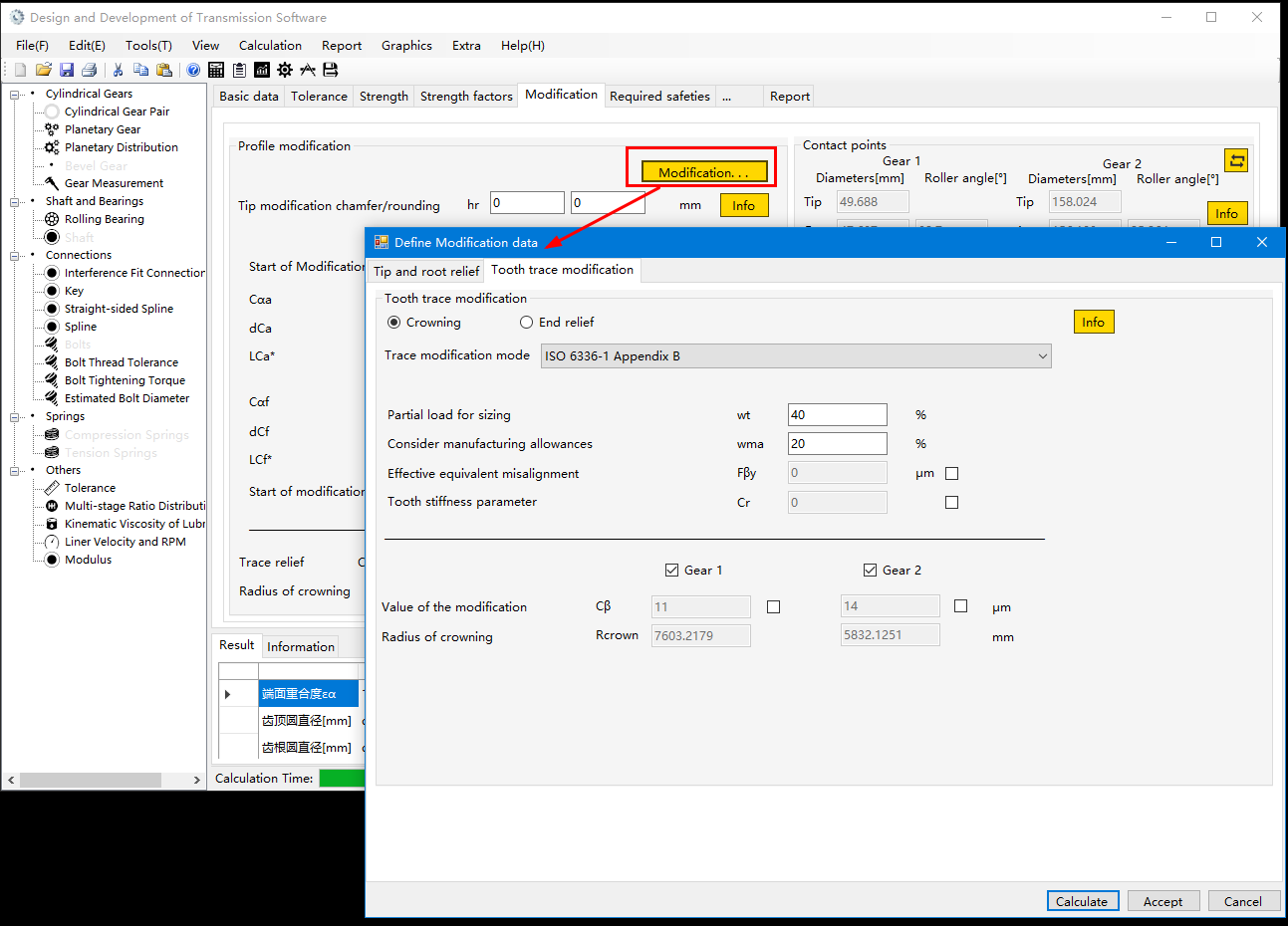This screenshot has height=926, width=1288.
Task: Tick the checkbox beside Cβ value 11
Action: [x=773, y=606]
